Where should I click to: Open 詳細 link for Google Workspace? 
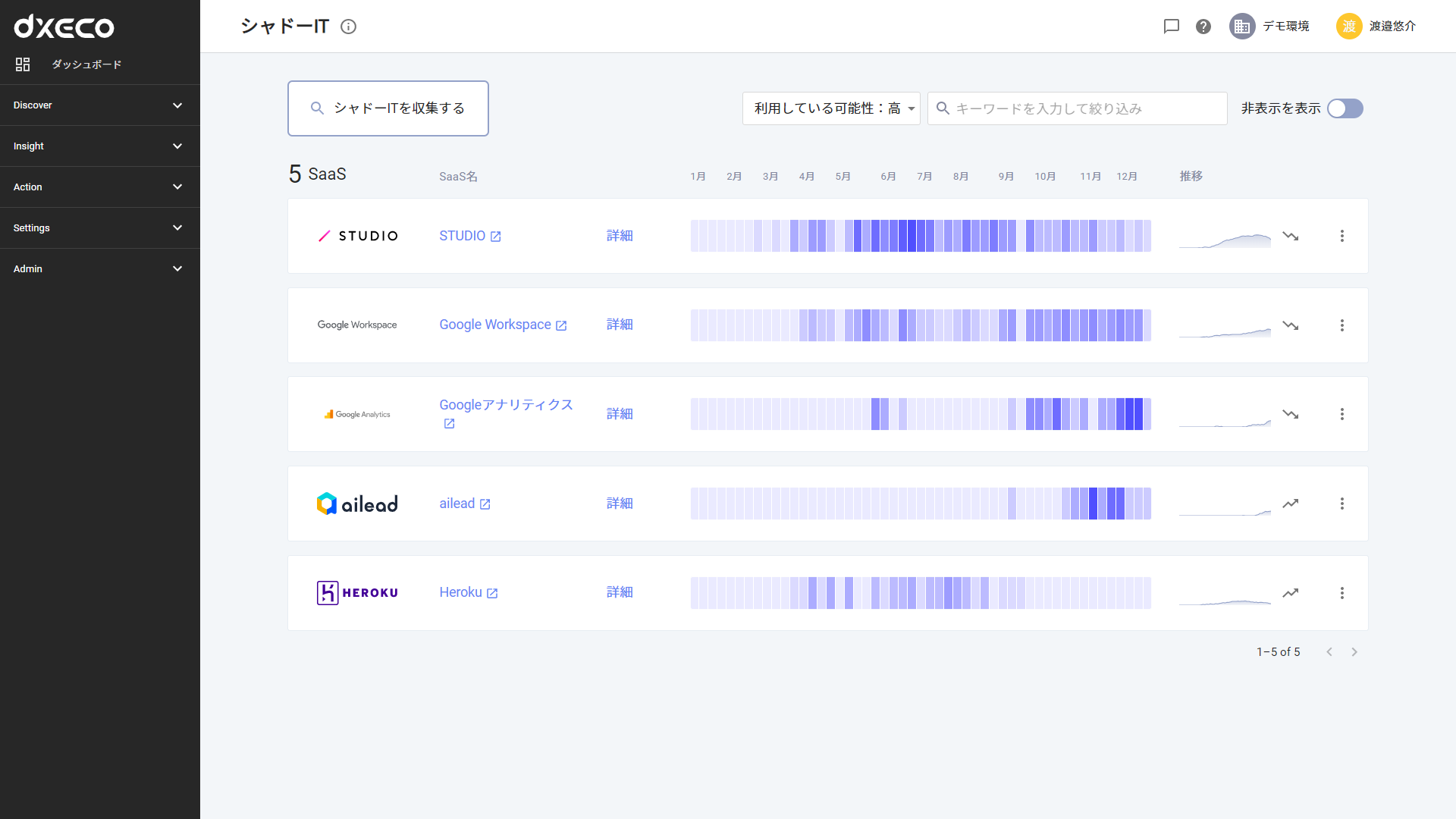[620, 325]
